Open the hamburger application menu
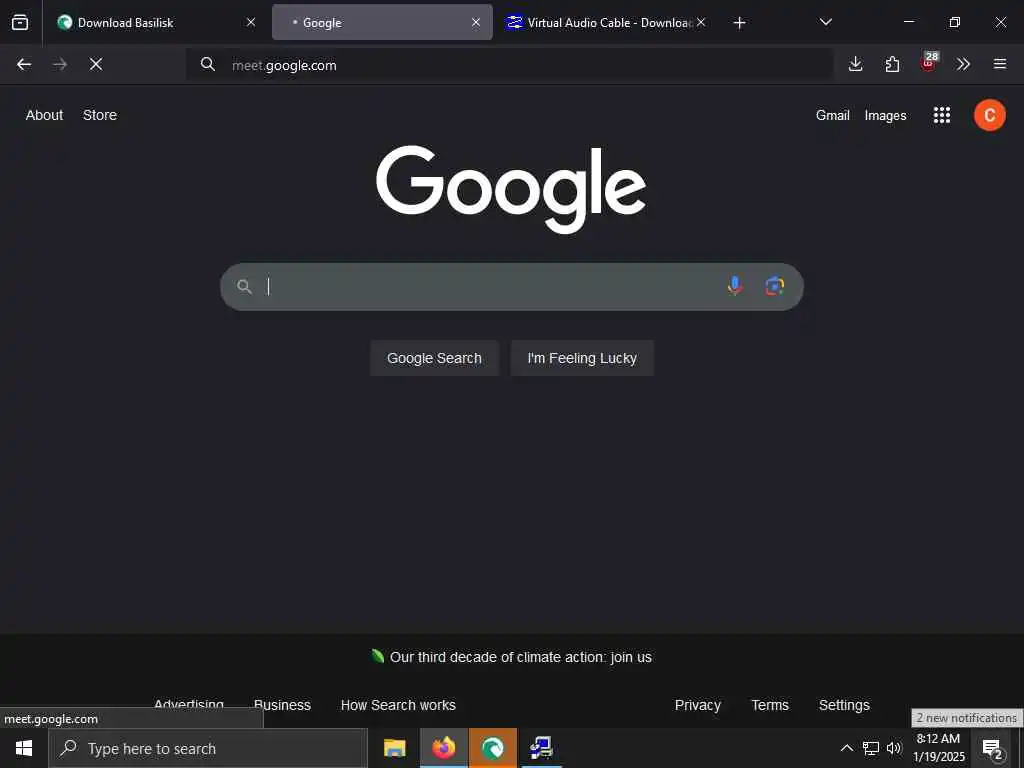1024x768 pixels. [x=1000, y=64]
